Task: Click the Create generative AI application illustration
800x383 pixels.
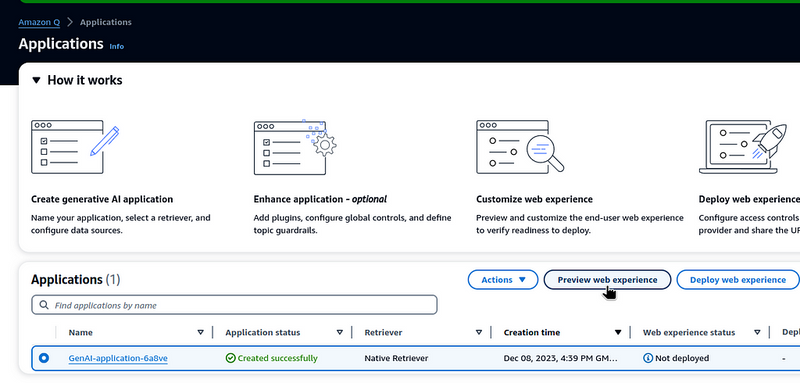Action: (75, 147)
